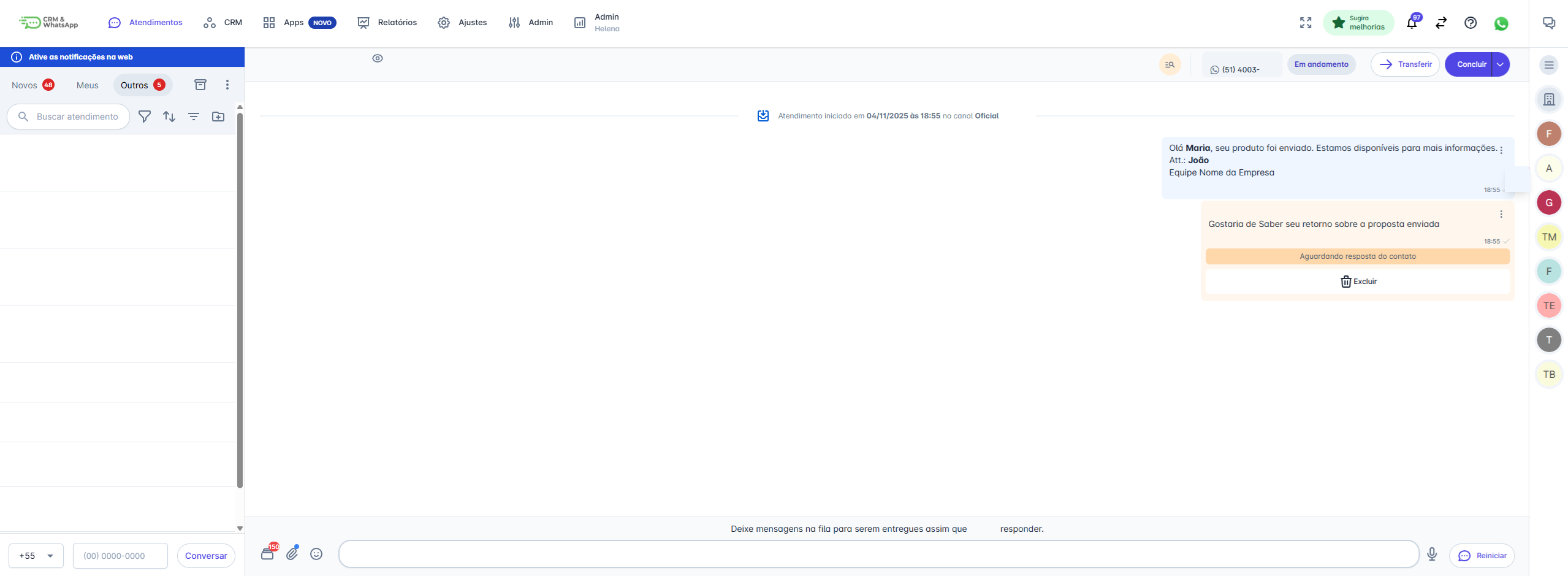Click the add folder icon
The image size is (1568, 576).
pos(218,117)
